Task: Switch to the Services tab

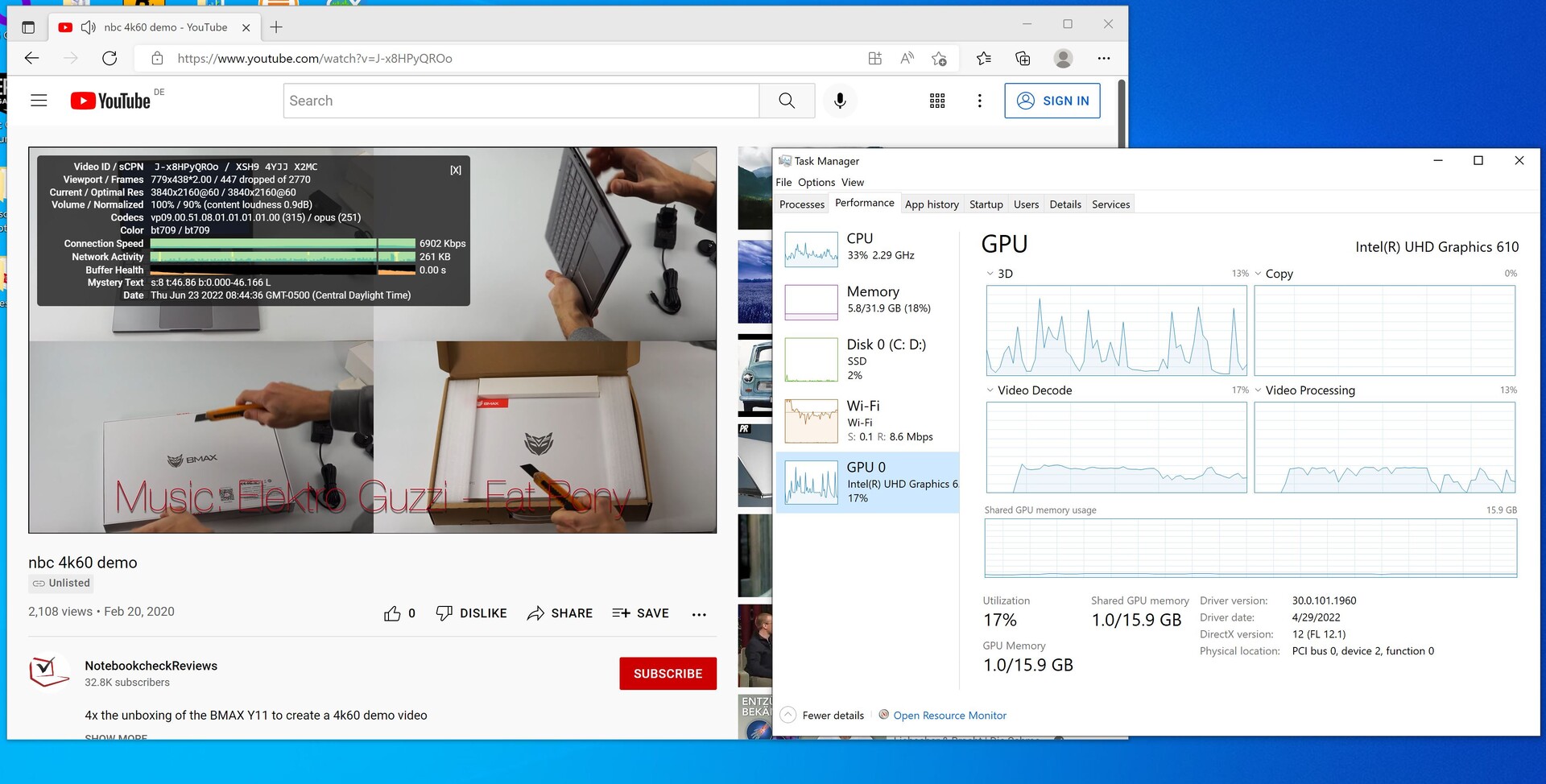Action: coord(1111,204)
